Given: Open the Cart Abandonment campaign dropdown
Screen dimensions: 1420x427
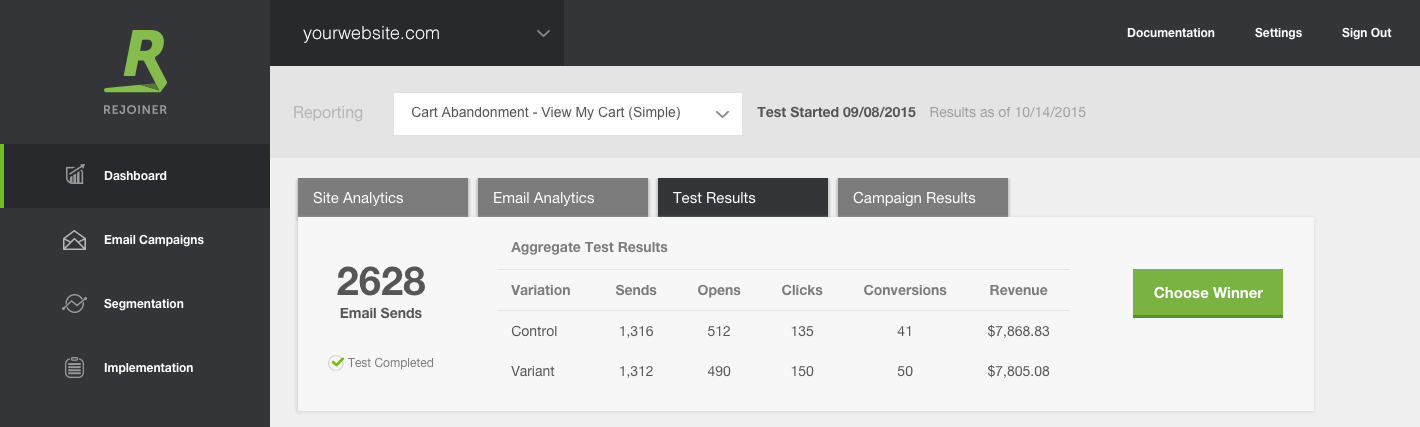Looking at the screenshot, I should pos(567,113).
